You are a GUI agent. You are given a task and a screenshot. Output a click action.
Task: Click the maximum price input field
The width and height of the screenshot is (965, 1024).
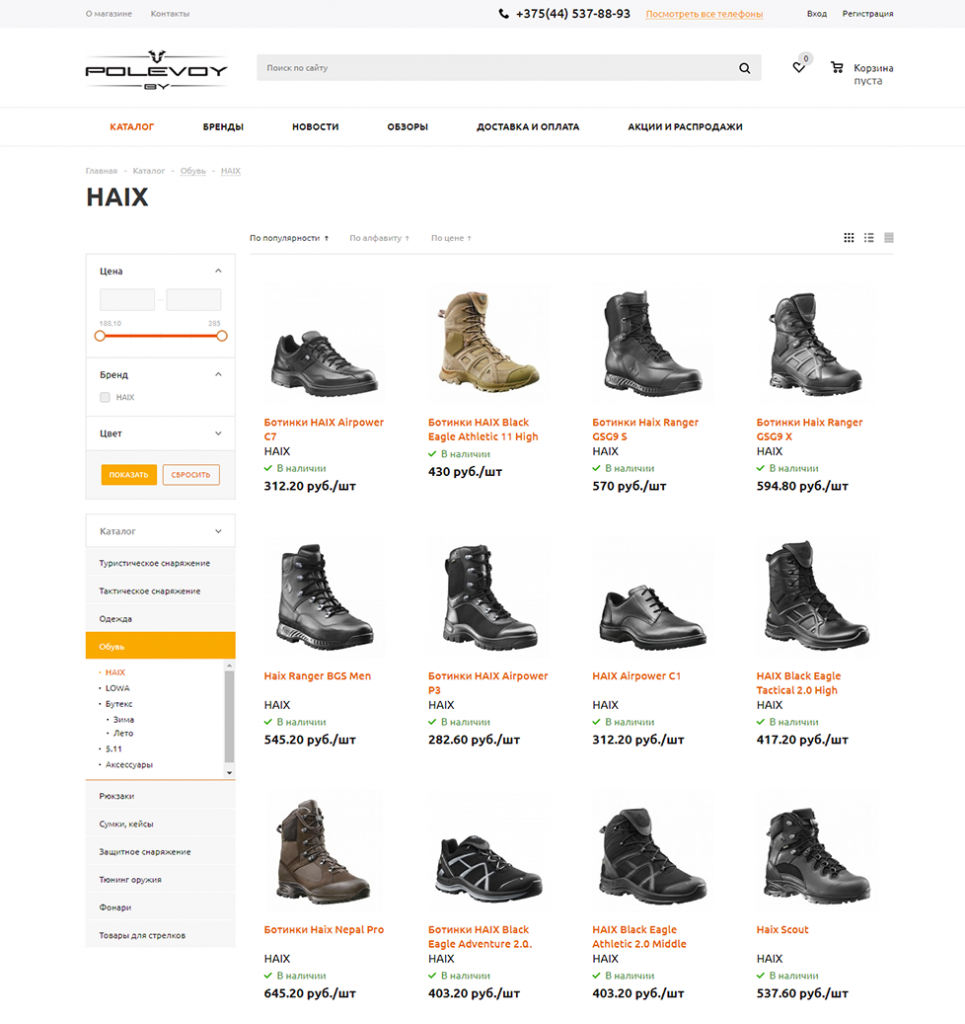[x=194, y=300]
